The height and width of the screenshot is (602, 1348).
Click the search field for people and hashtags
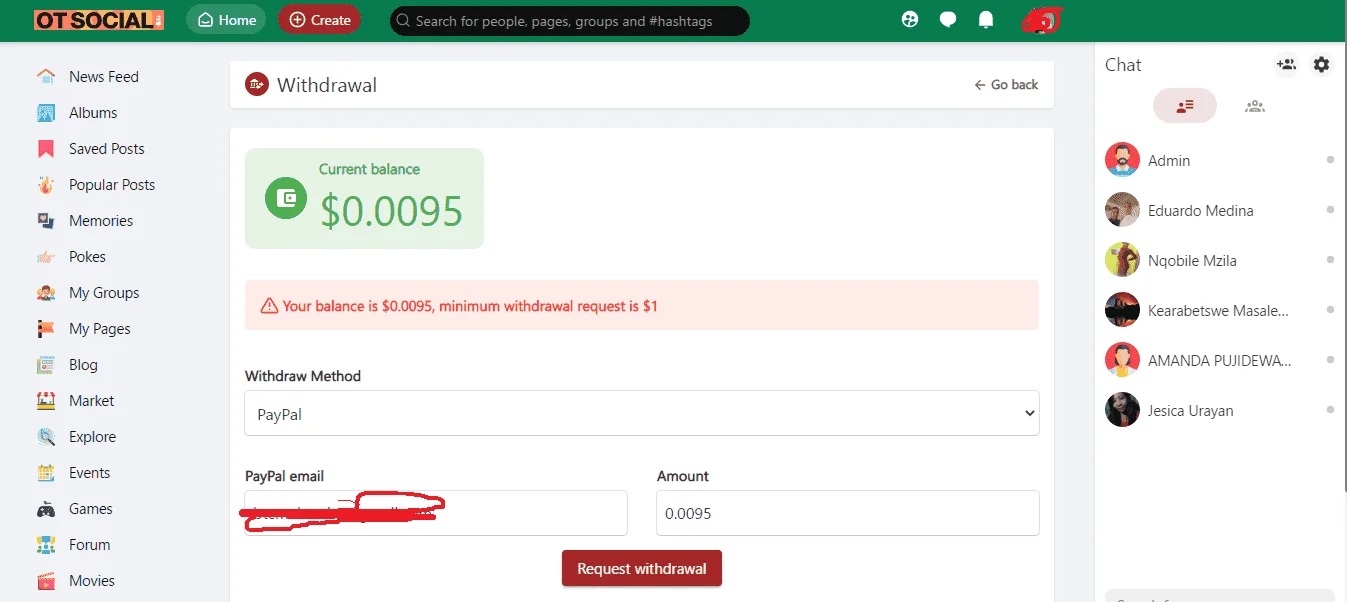(569, 20)
